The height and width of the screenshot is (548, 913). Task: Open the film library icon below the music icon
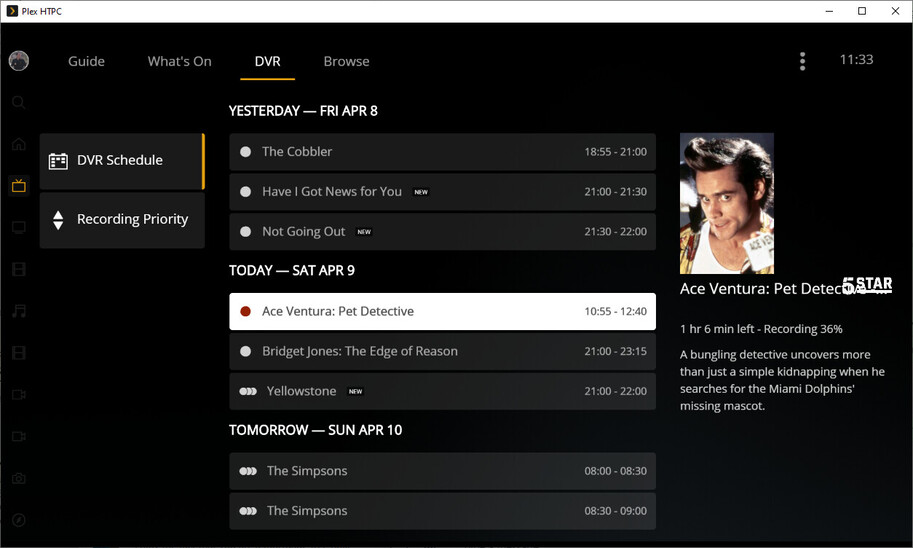click(19, 352)
